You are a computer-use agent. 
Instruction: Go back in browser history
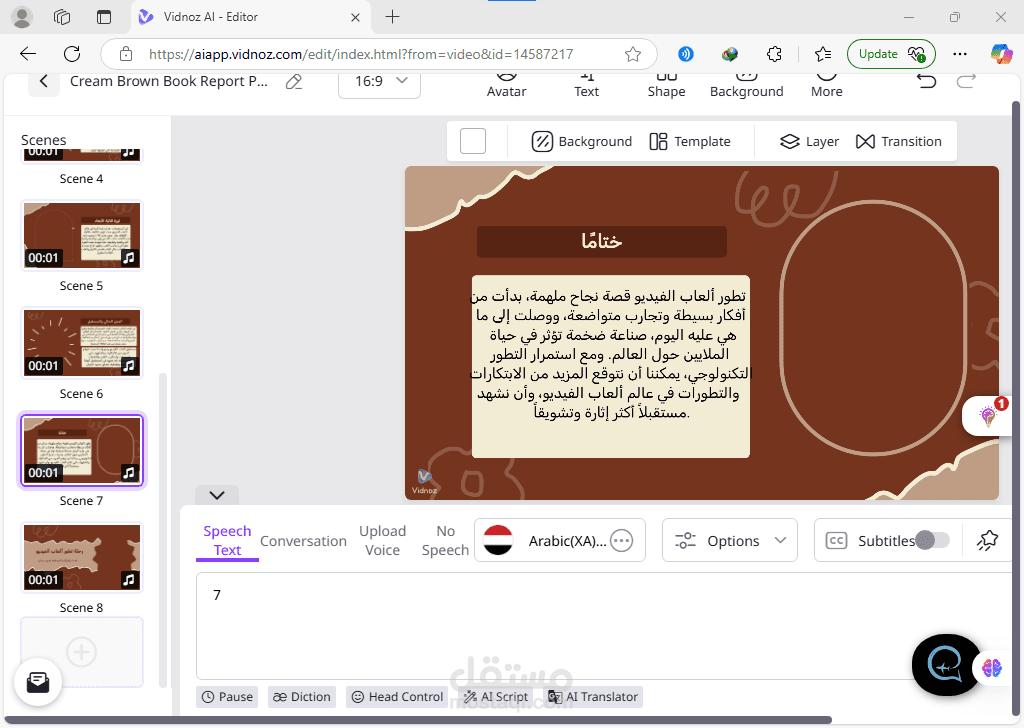28,54
